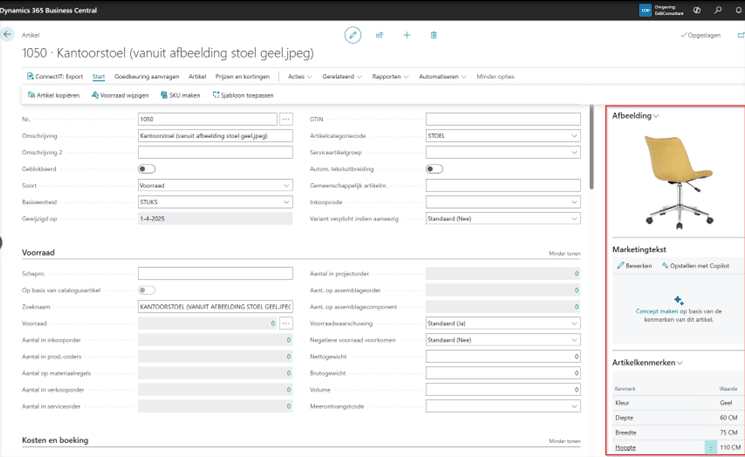Open Voorraadwaarschuwing dropdown
Viewport: 745px width, 457px height.
pos(574,324)
